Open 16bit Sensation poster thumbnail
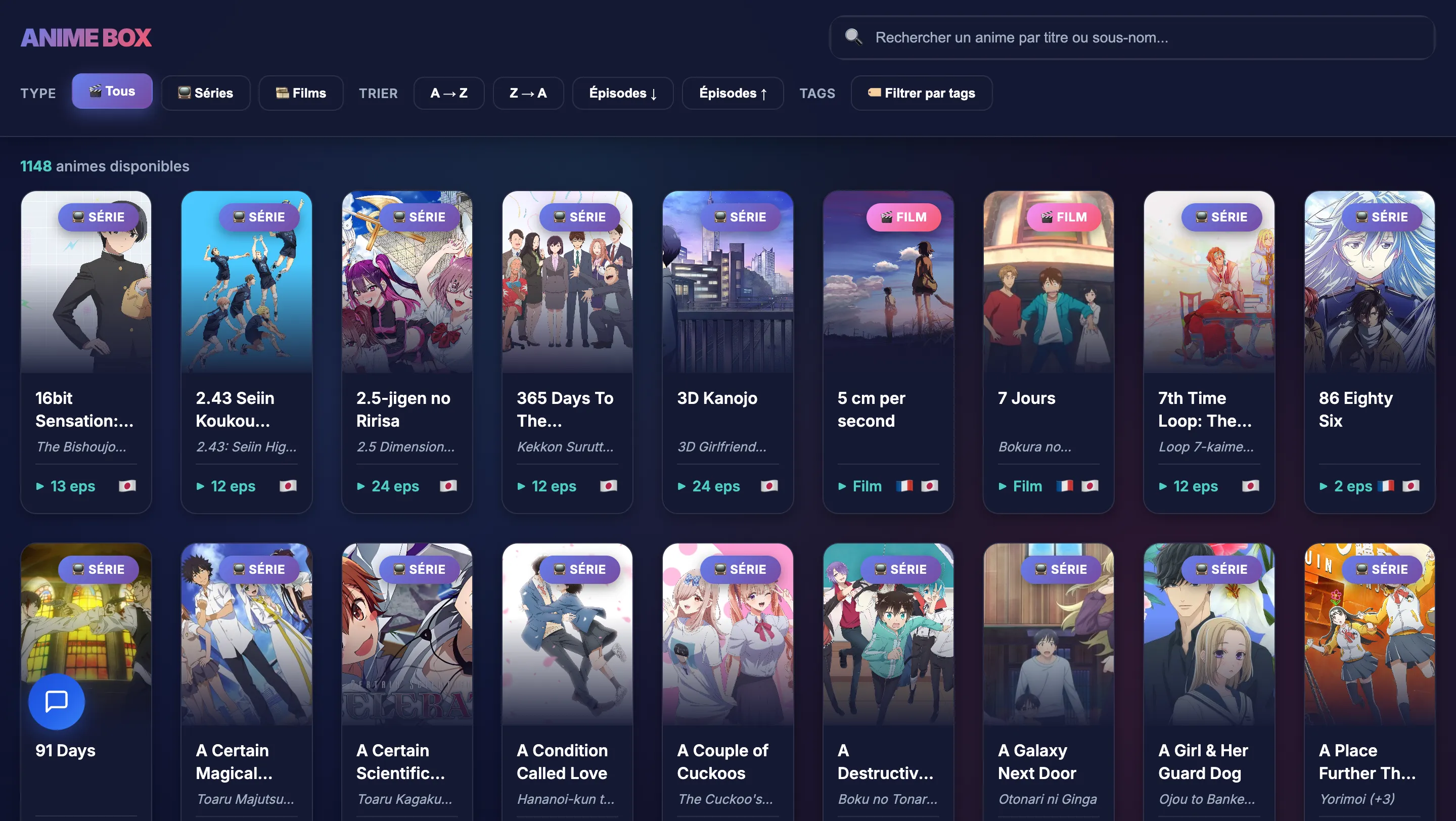This screenshot has width=1456, height=821. [x=86, y=282]
